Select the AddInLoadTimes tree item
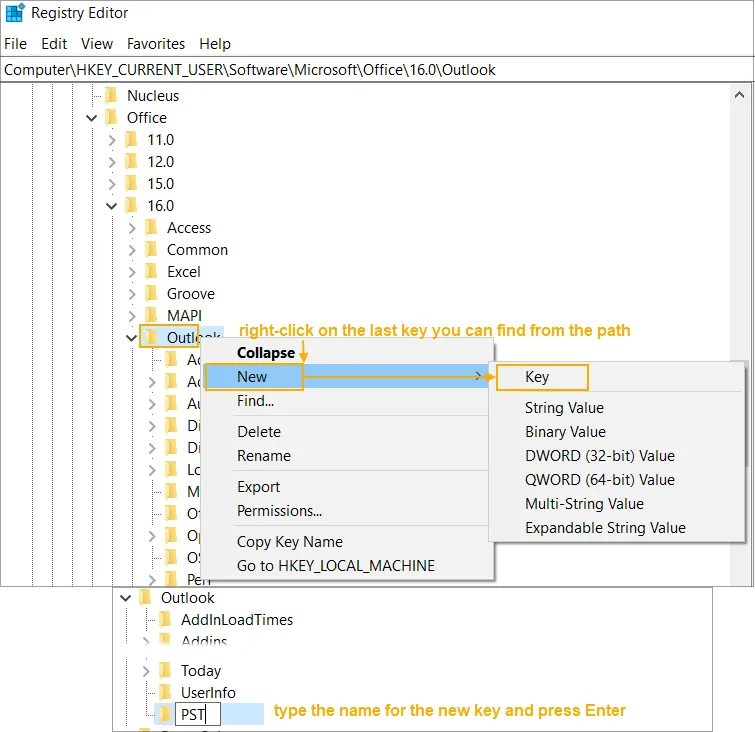 tap(237, 619)
